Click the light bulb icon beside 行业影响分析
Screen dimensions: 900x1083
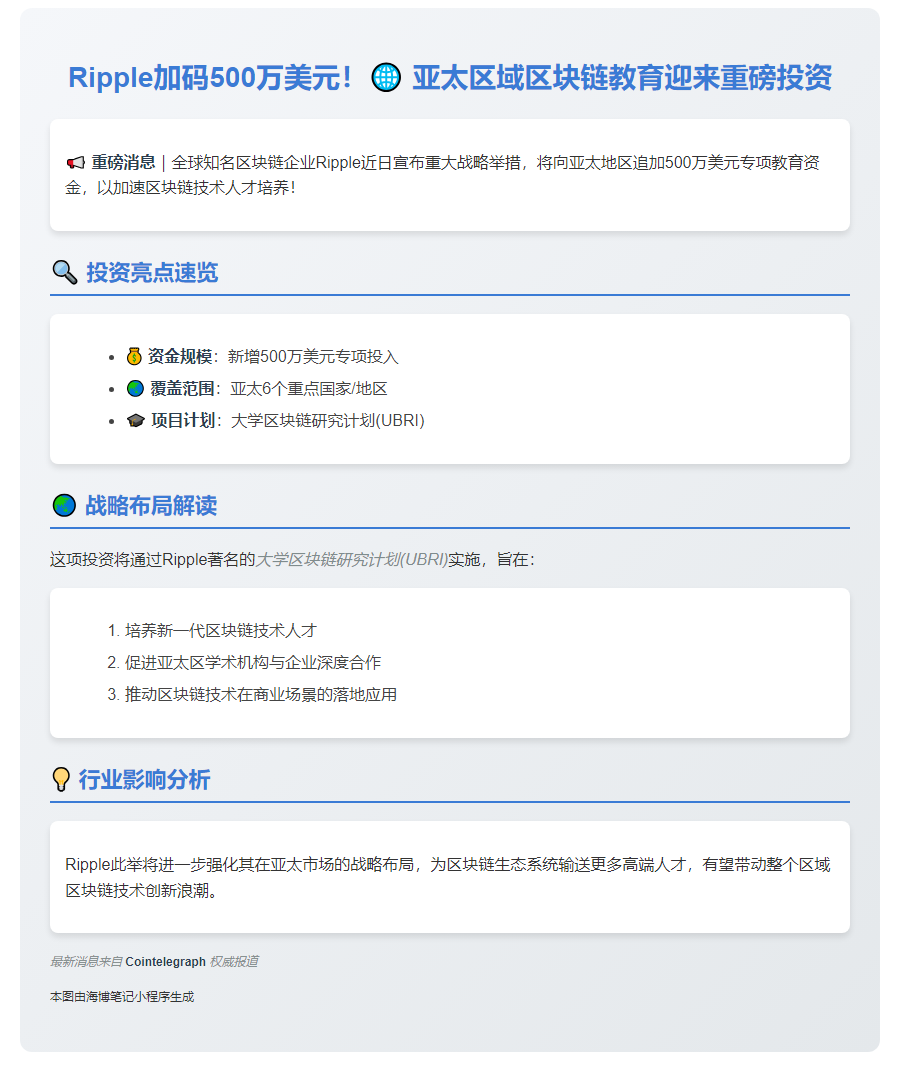(61, 779)
